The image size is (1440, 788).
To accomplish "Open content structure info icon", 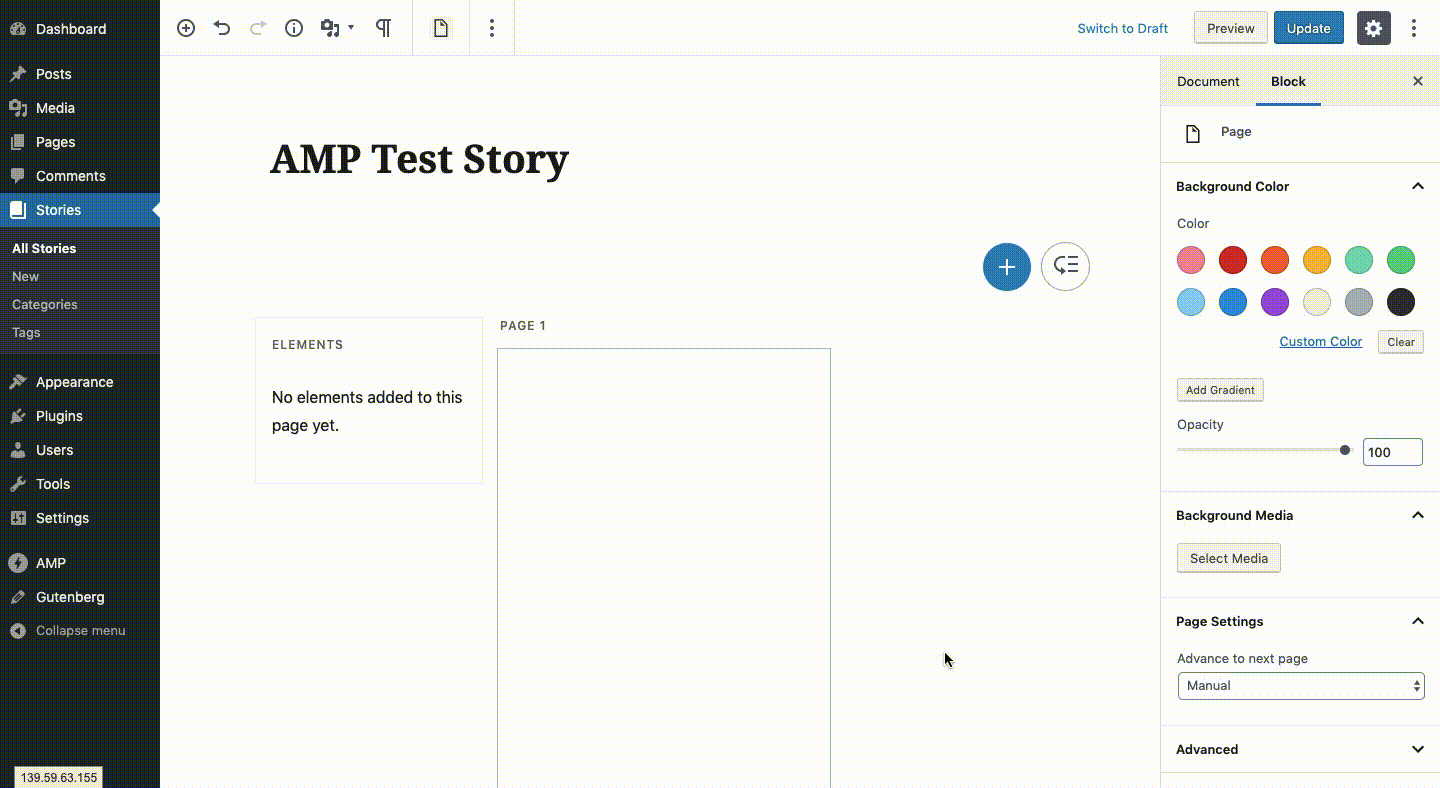I will point(294,28).
